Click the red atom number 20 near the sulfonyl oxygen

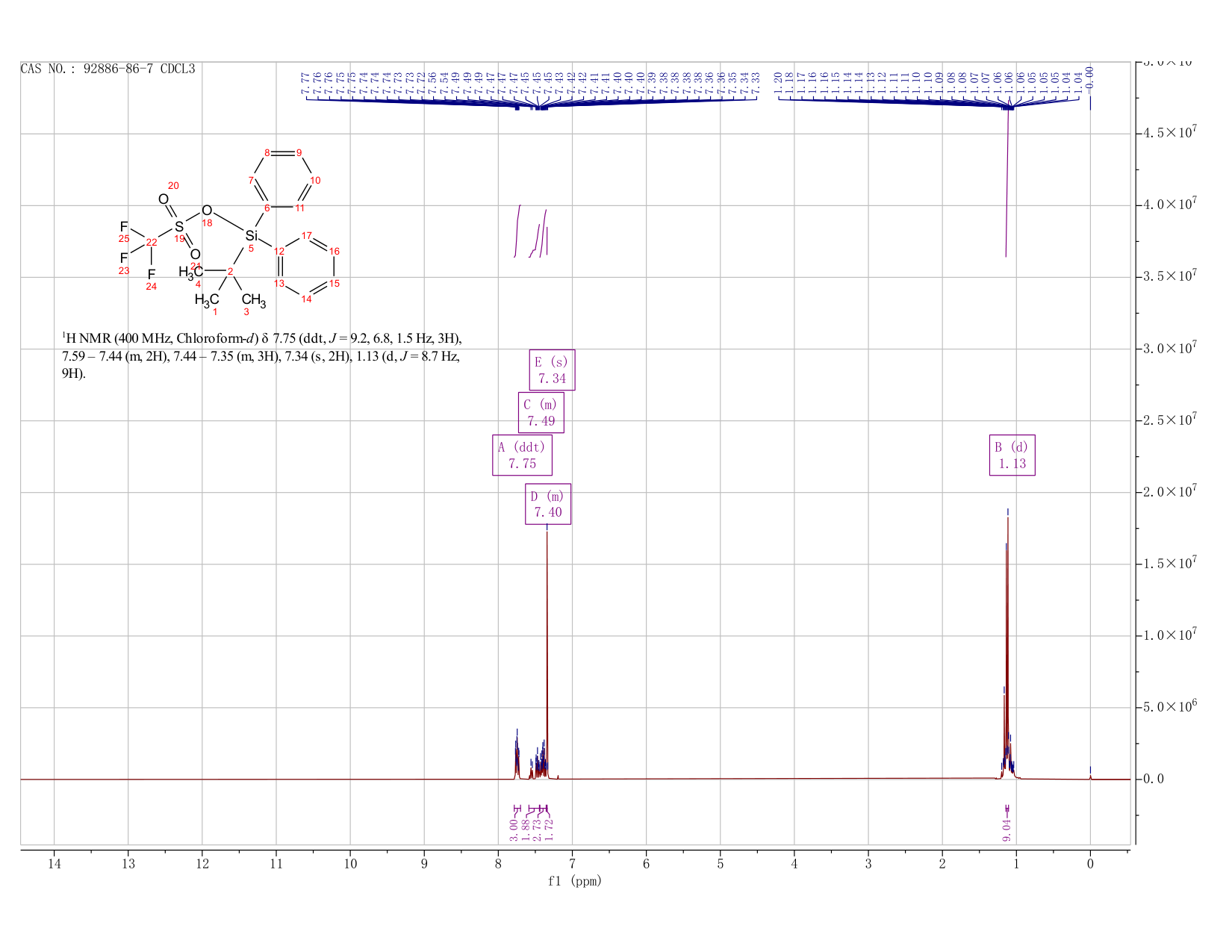point(173,185)
